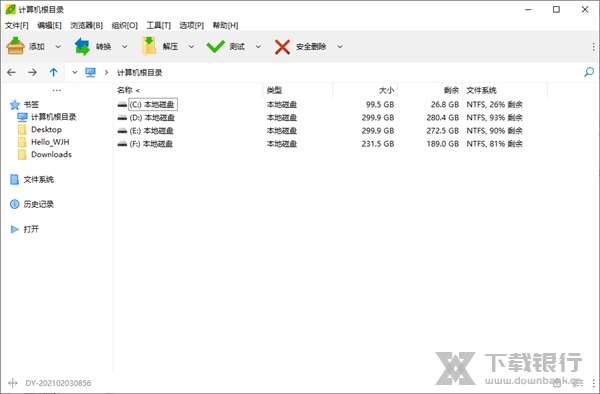Click the red 安全删除 X icon
Viewport: 600px width, 394px height.
(282, 47)
